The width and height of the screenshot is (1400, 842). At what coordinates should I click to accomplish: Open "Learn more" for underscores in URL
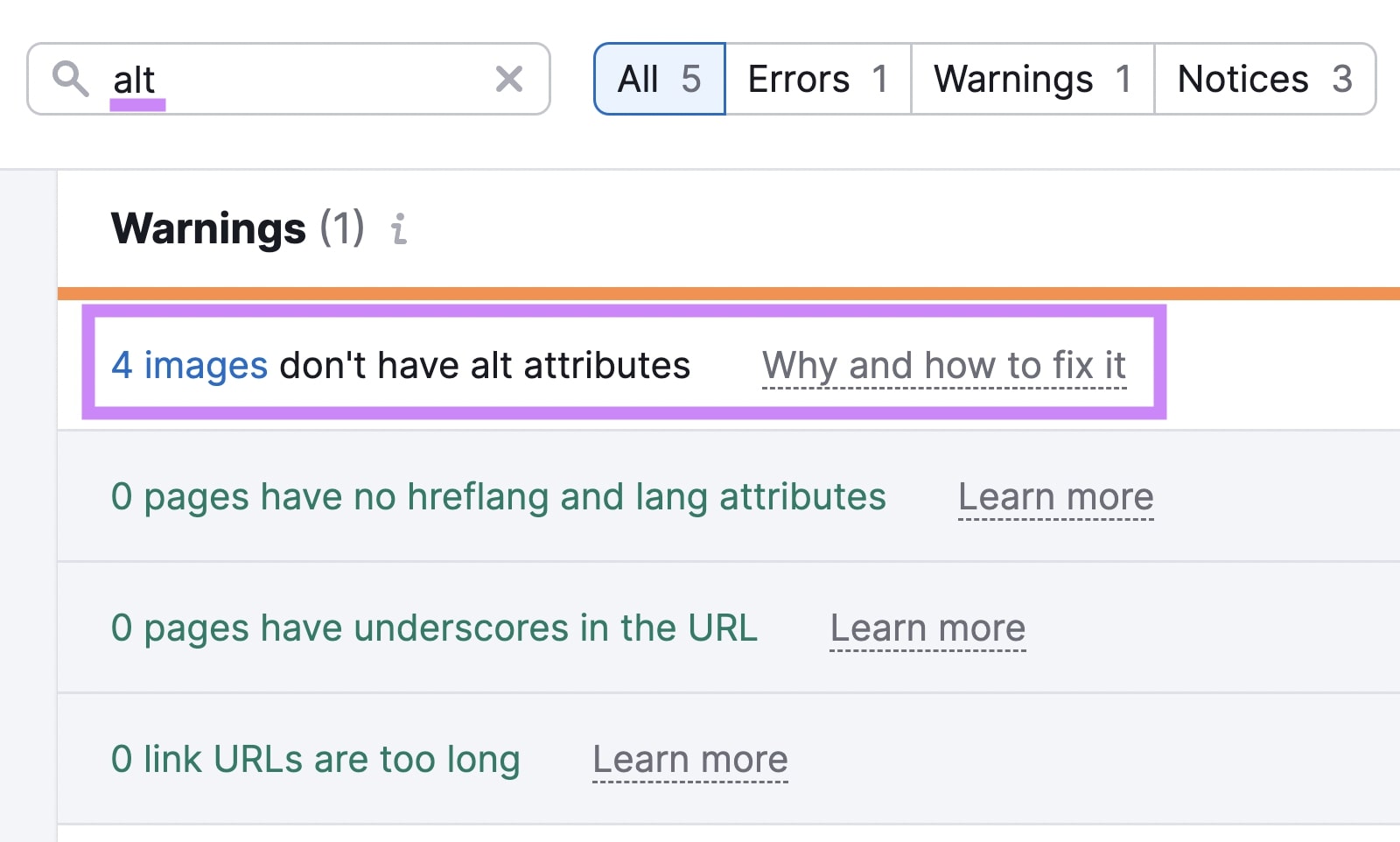click(x=927, y=628)
